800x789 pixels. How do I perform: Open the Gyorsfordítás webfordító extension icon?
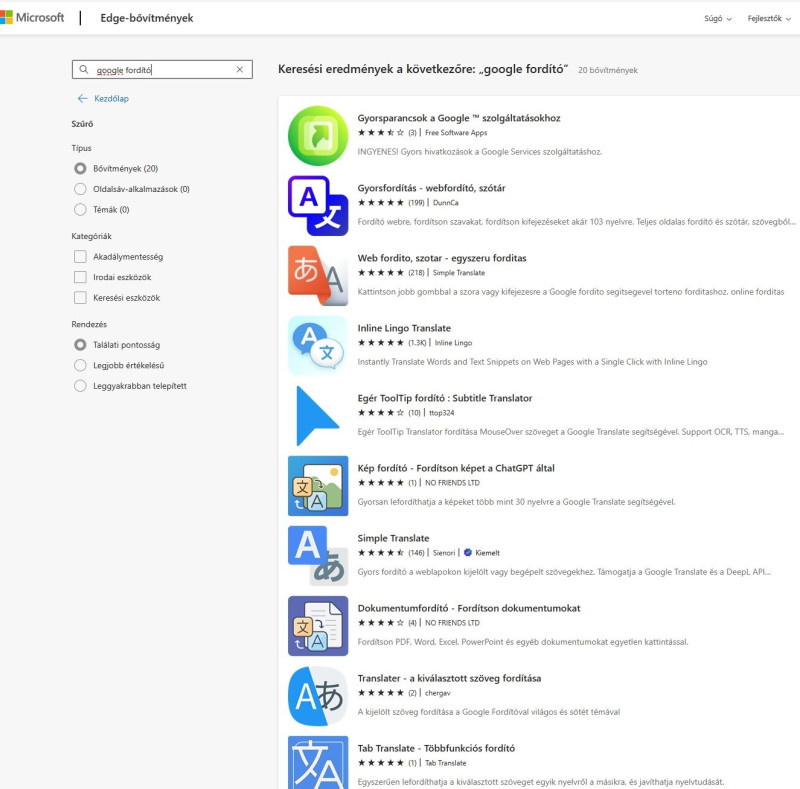click(x=318, y=206)
